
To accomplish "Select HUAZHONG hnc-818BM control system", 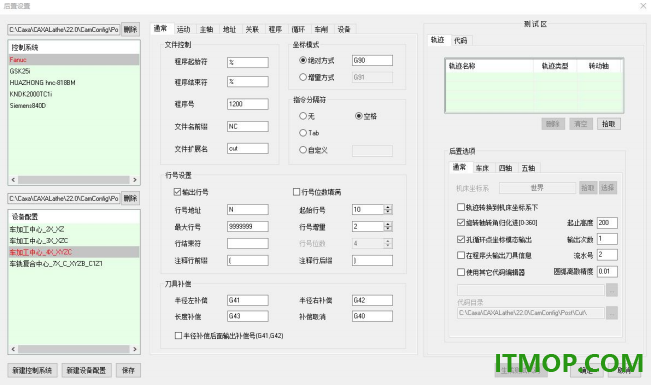I will pos(74,83).
